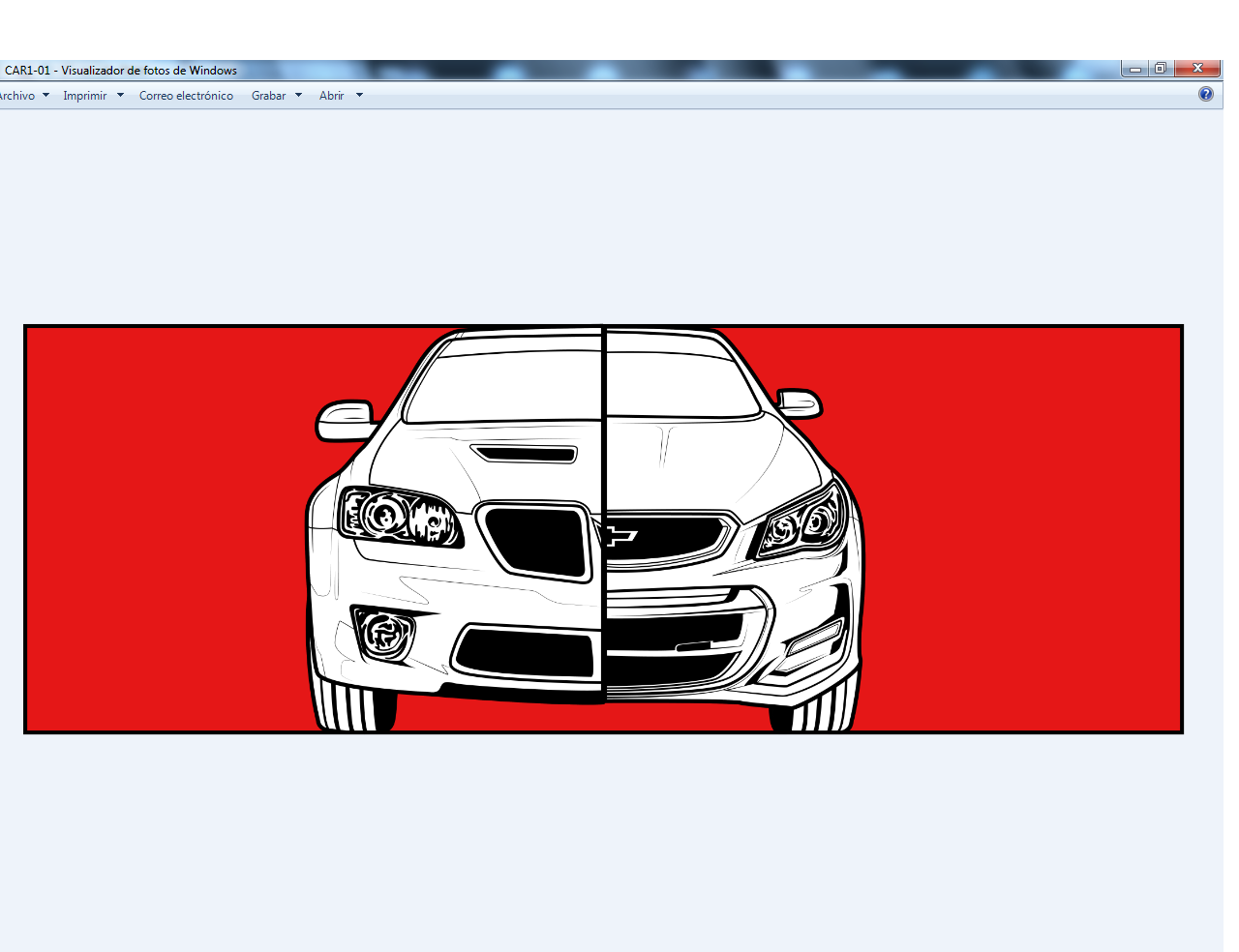Expand the Archivo dropdown arrow
The image size is (1239, 952).
tap(45, 95)
